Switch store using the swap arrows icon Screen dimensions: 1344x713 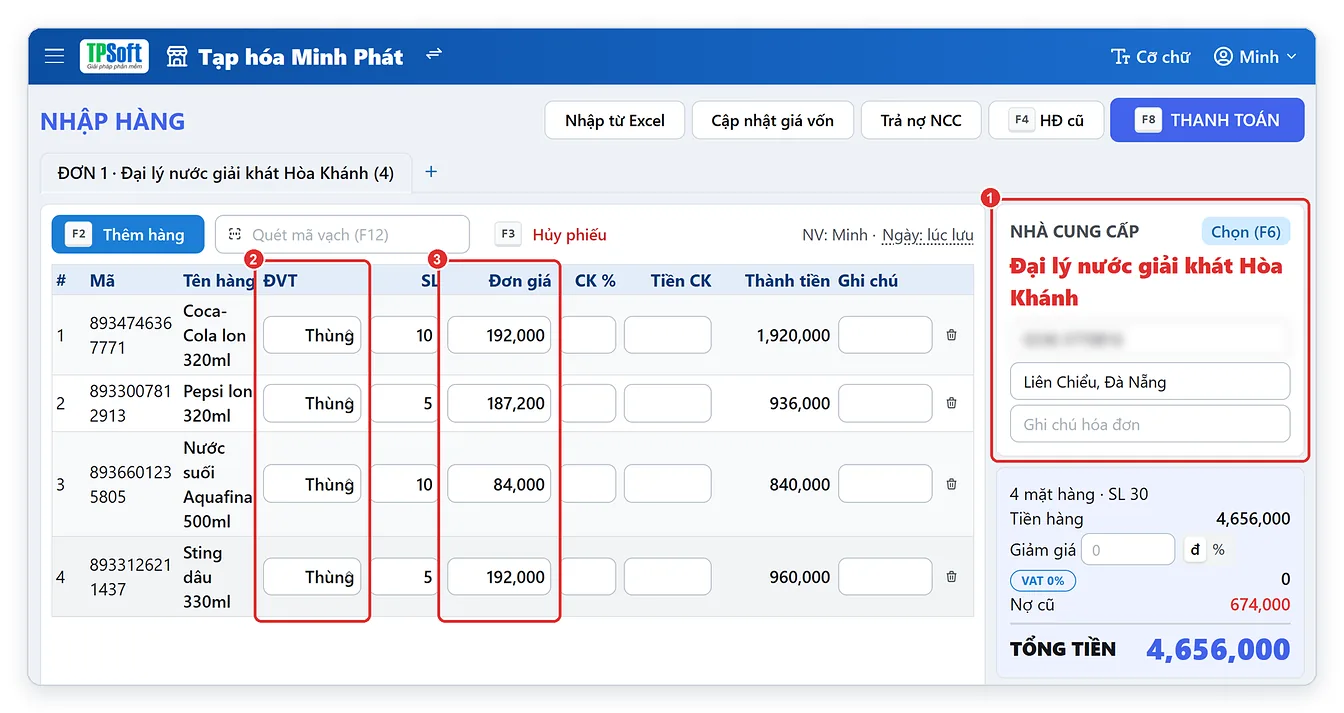point(434,54)
